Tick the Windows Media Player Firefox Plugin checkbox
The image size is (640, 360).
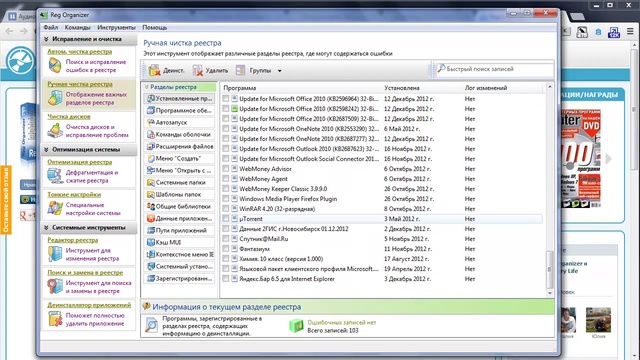(226, 198)
